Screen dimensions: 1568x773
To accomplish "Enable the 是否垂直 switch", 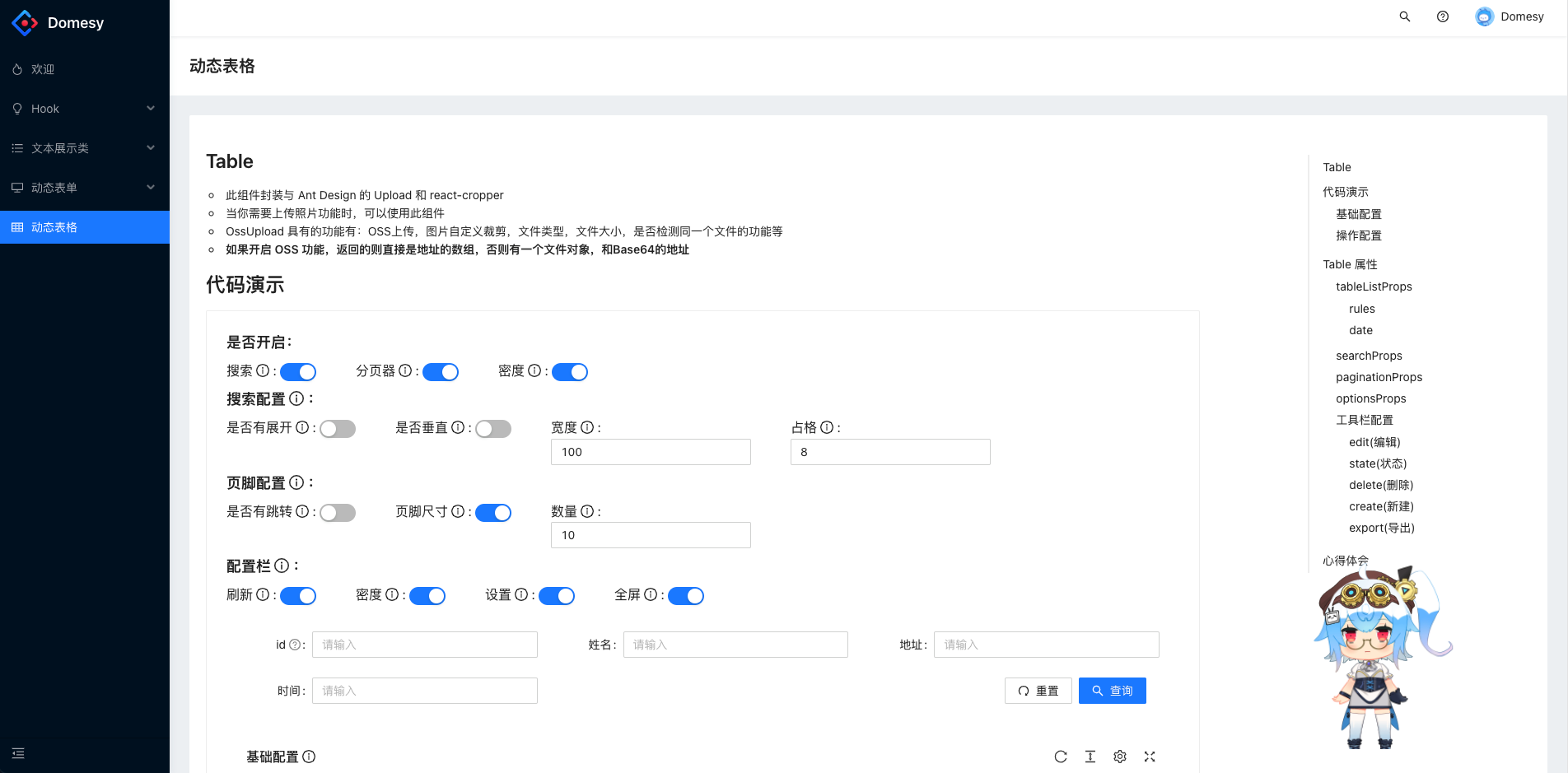I will pos(493,429).
